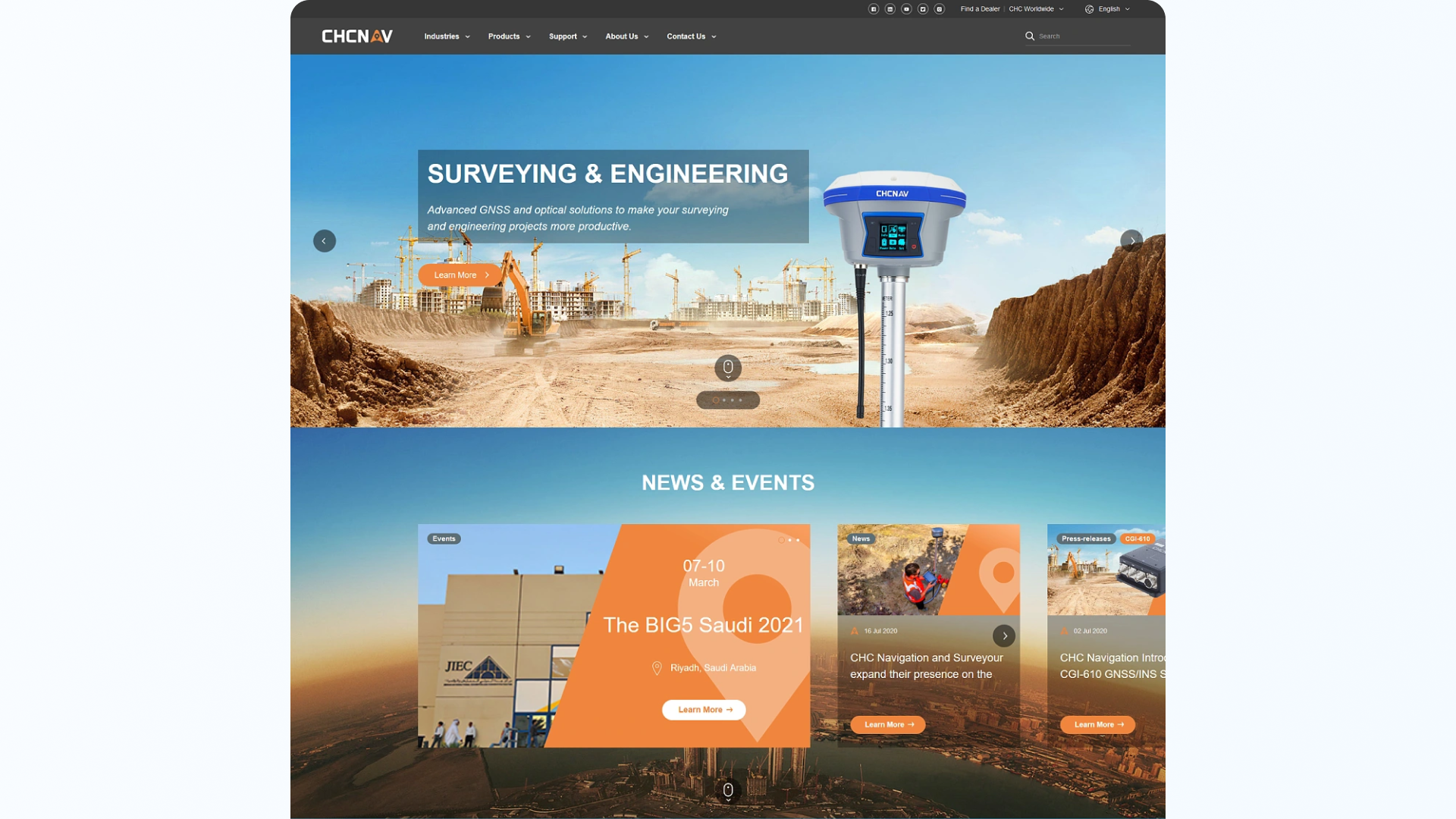This screenshot has height=819, width=1456.
Task: Click the Find a Dealer link
Action: coord(980,9)
